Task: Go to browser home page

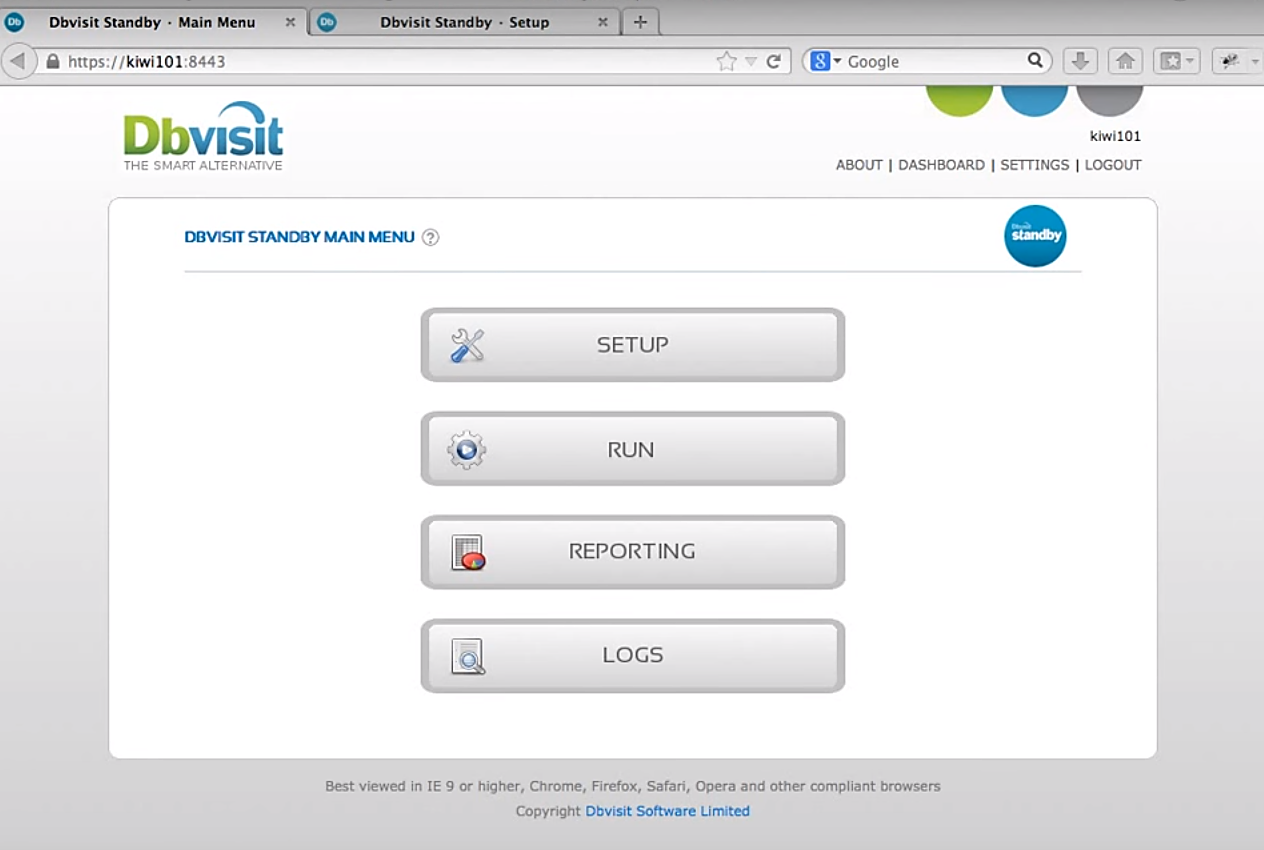Action: coord(1125,61)
